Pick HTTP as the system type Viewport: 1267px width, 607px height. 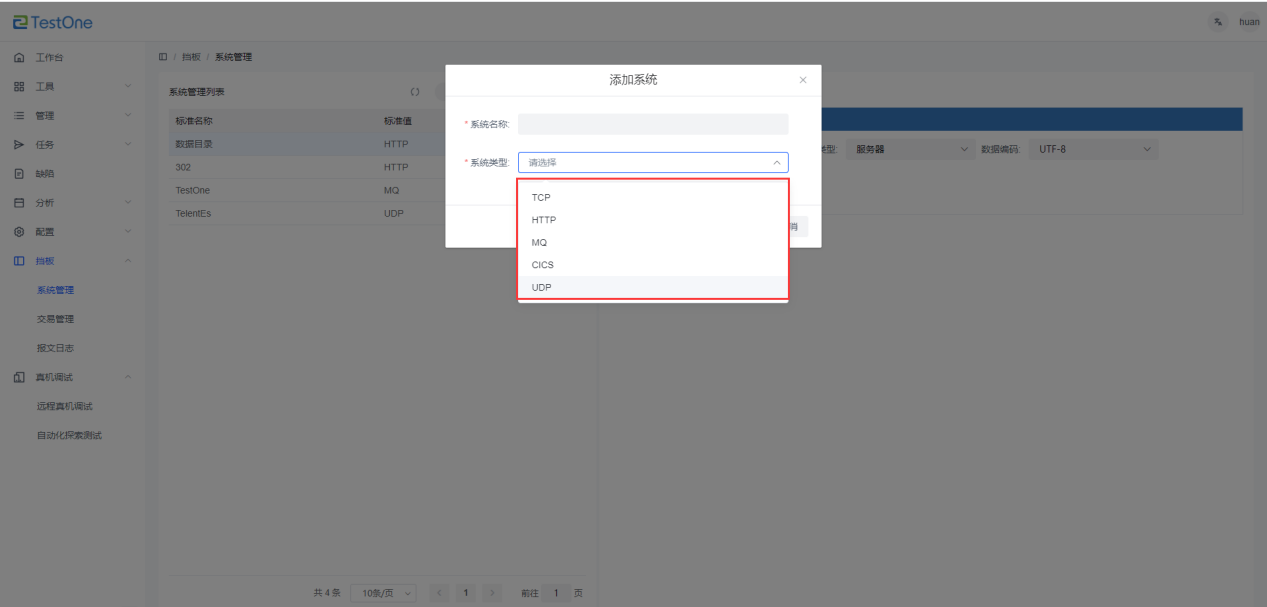(x=544, y=220)
